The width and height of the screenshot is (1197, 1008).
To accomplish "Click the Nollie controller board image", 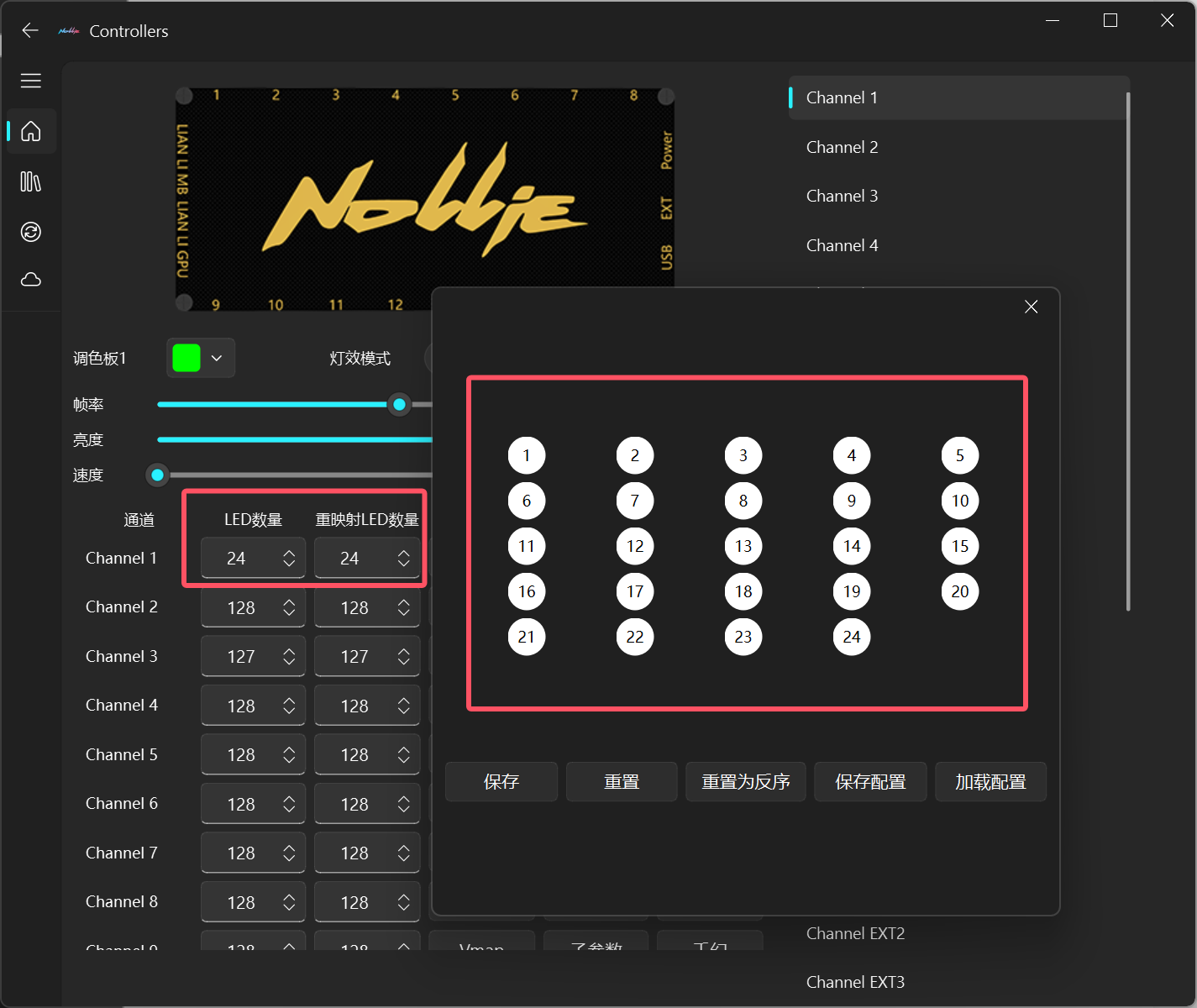I will pyautogui.click(x=425, y=200).
